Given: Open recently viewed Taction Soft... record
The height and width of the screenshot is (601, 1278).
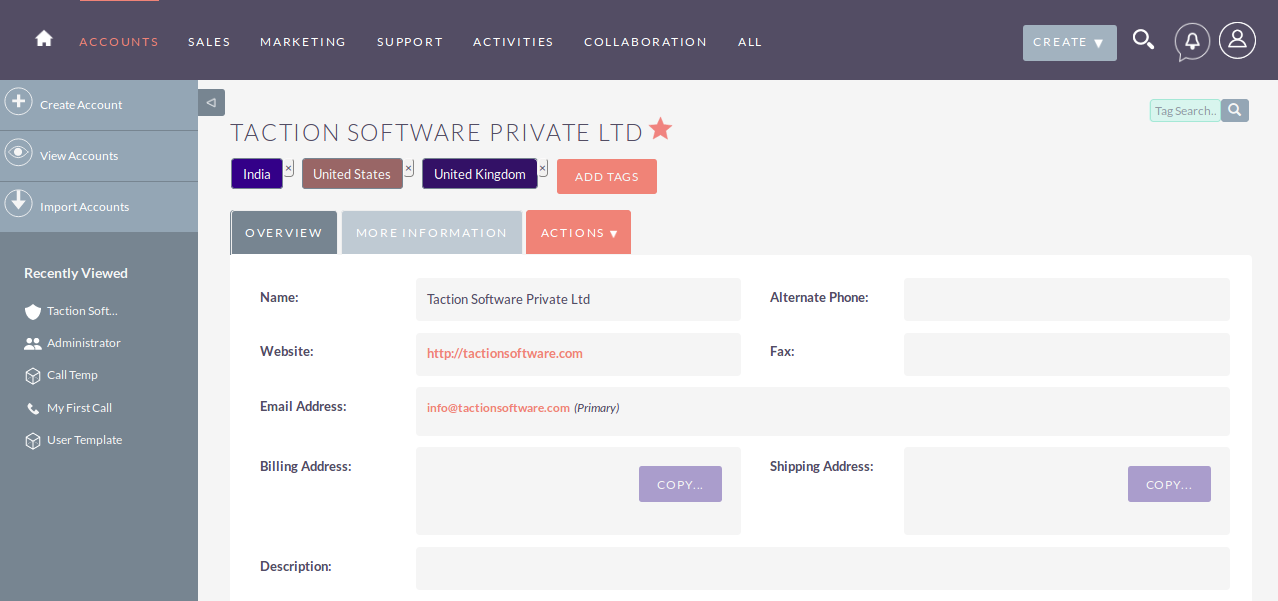Looking at the screenshot, I should click(82, 311).
